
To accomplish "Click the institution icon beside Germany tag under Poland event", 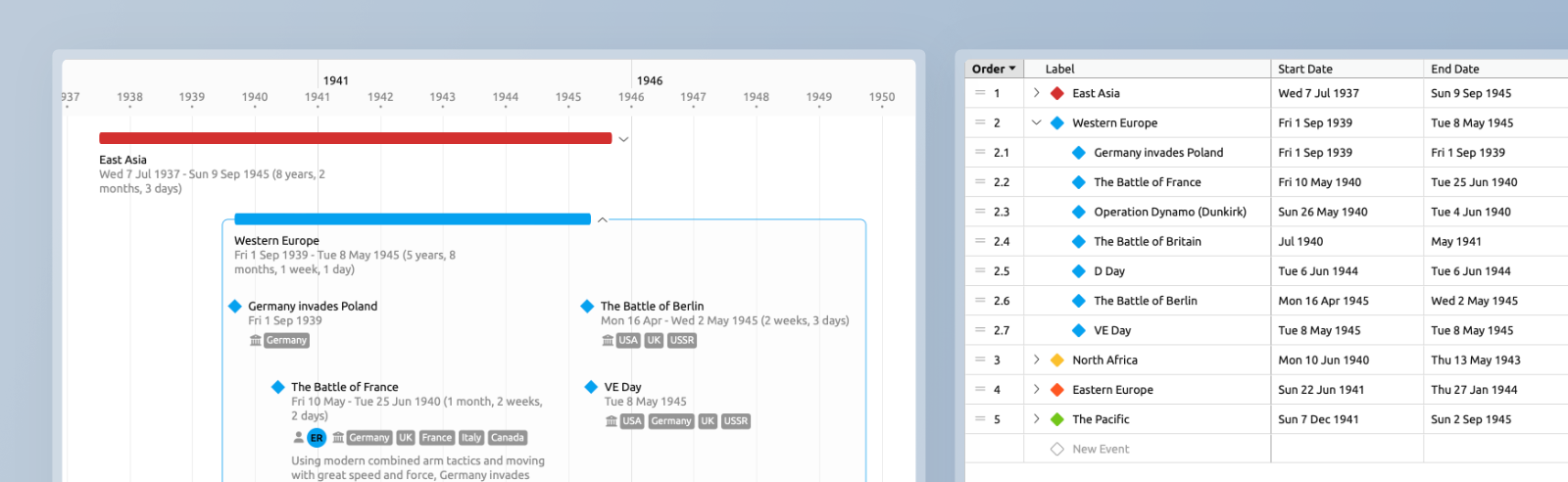I will (256, 340).
